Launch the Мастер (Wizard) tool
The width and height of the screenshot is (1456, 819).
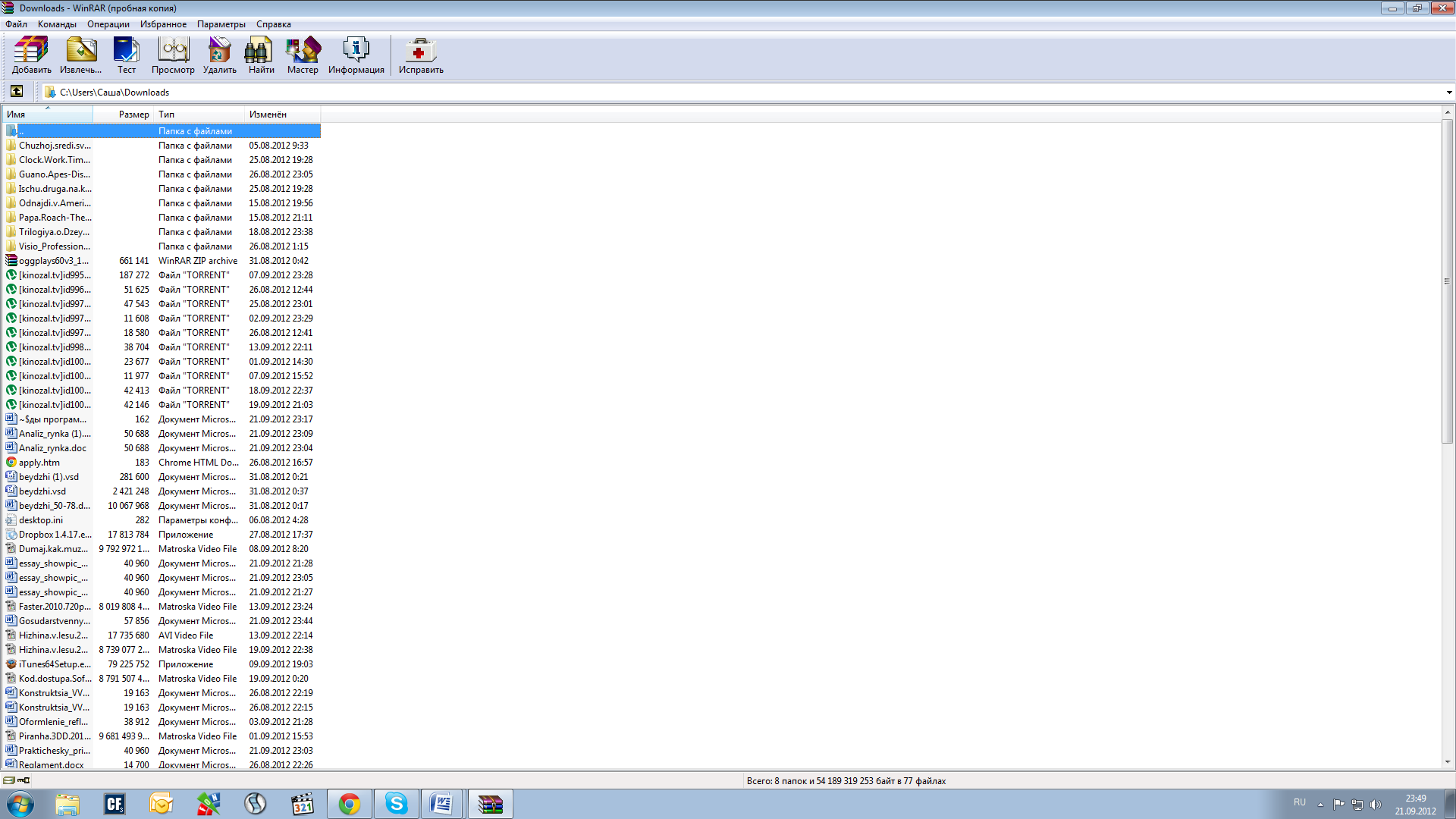303,56
